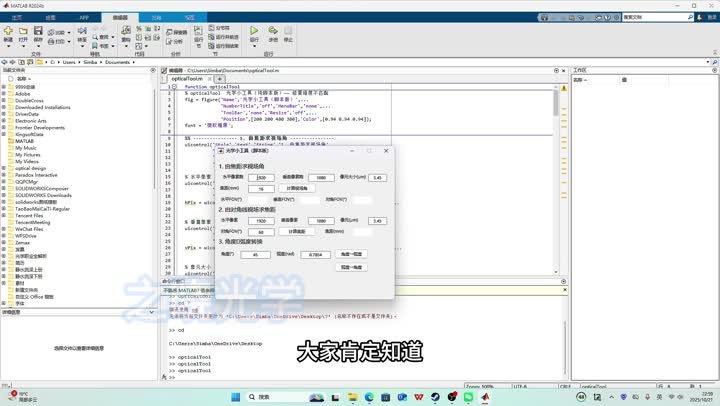This screenshot has width=720, height=406.
Task: Click the Open folder icon in the ribbon
Action: click(x=23, y=31)
